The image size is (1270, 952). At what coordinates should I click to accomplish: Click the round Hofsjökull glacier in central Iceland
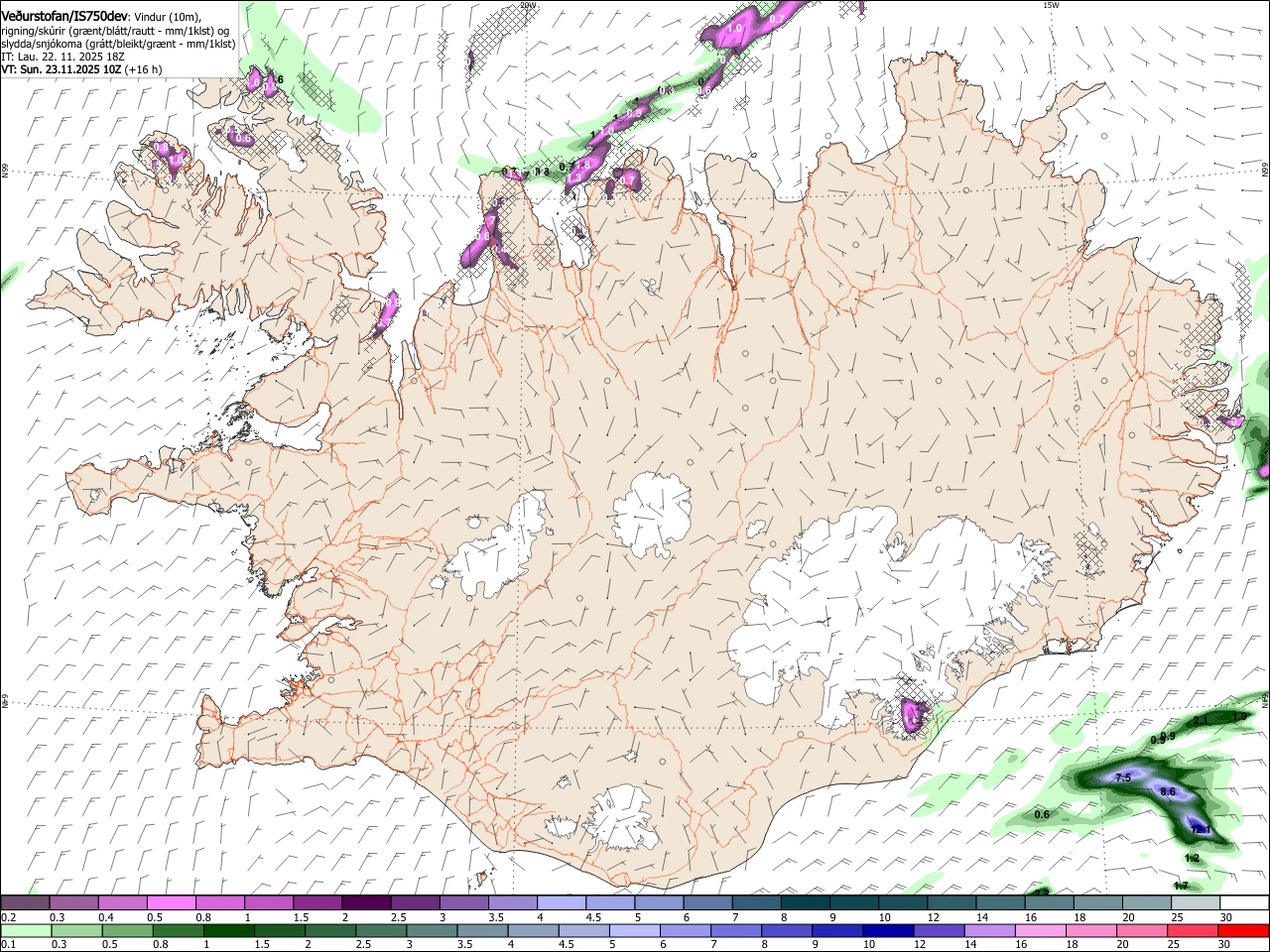tap(652, 513)
